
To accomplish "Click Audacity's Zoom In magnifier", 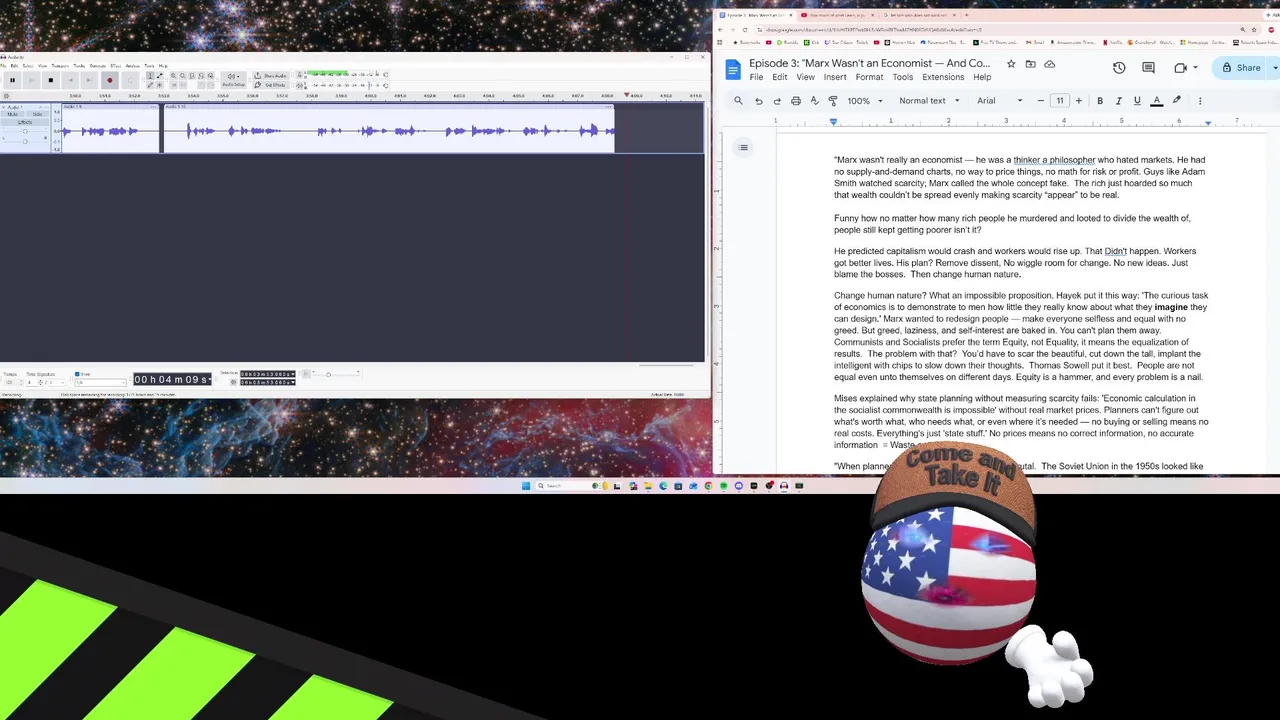I will pyautogui.click(x=173, y=75).
